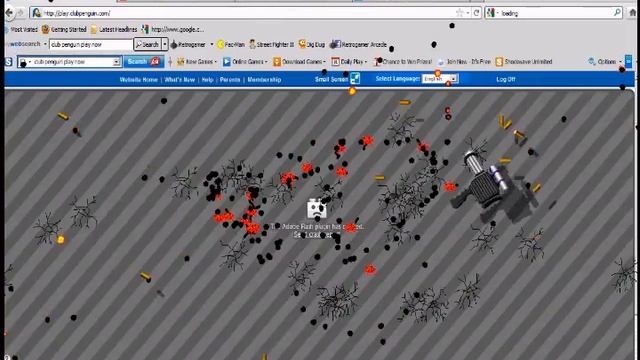
Task: Click the penguin site icon in address bar
Action: 37,13
